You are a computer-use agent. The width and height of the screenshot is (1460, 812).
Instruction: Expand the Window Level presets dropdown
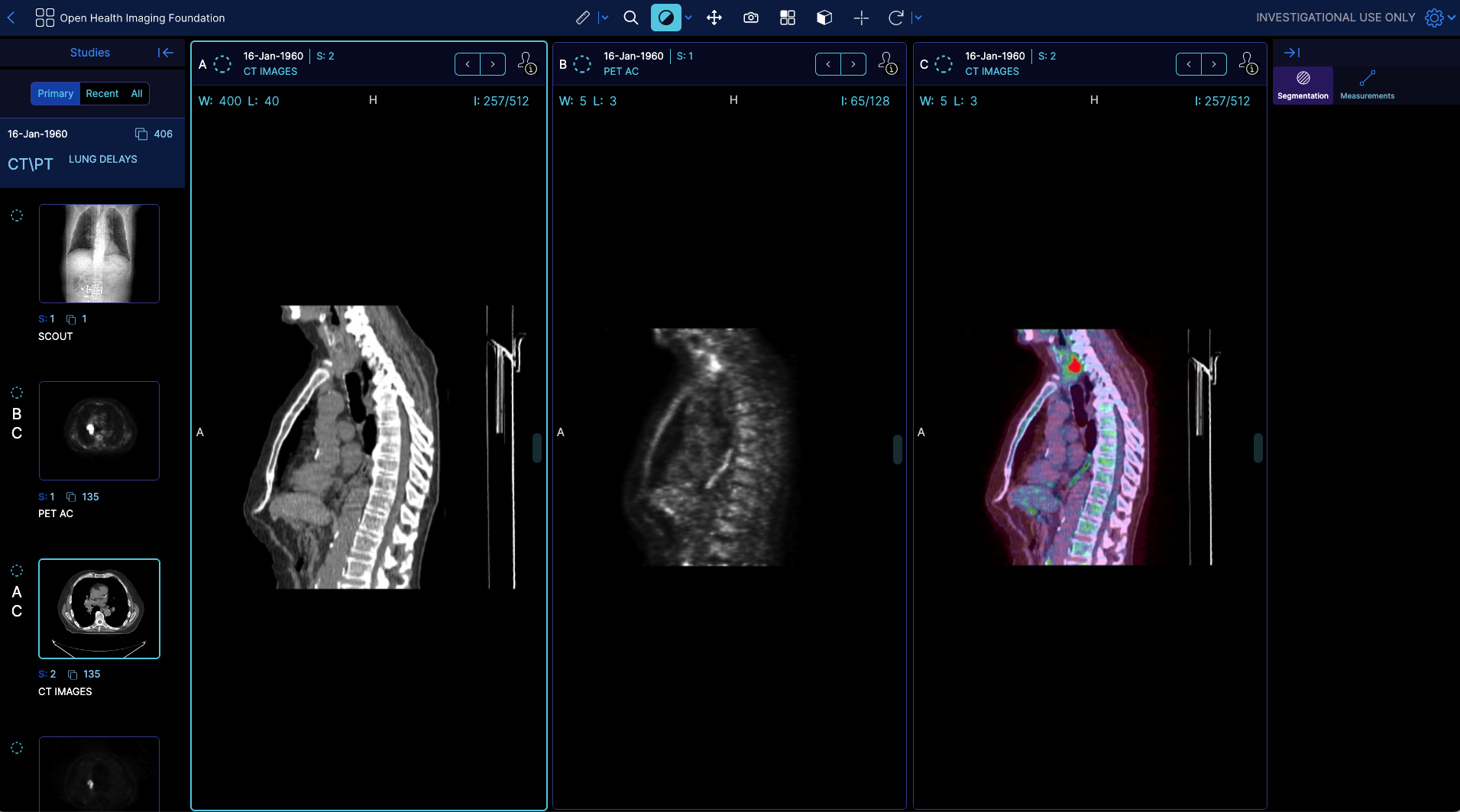tap(688, 18)
